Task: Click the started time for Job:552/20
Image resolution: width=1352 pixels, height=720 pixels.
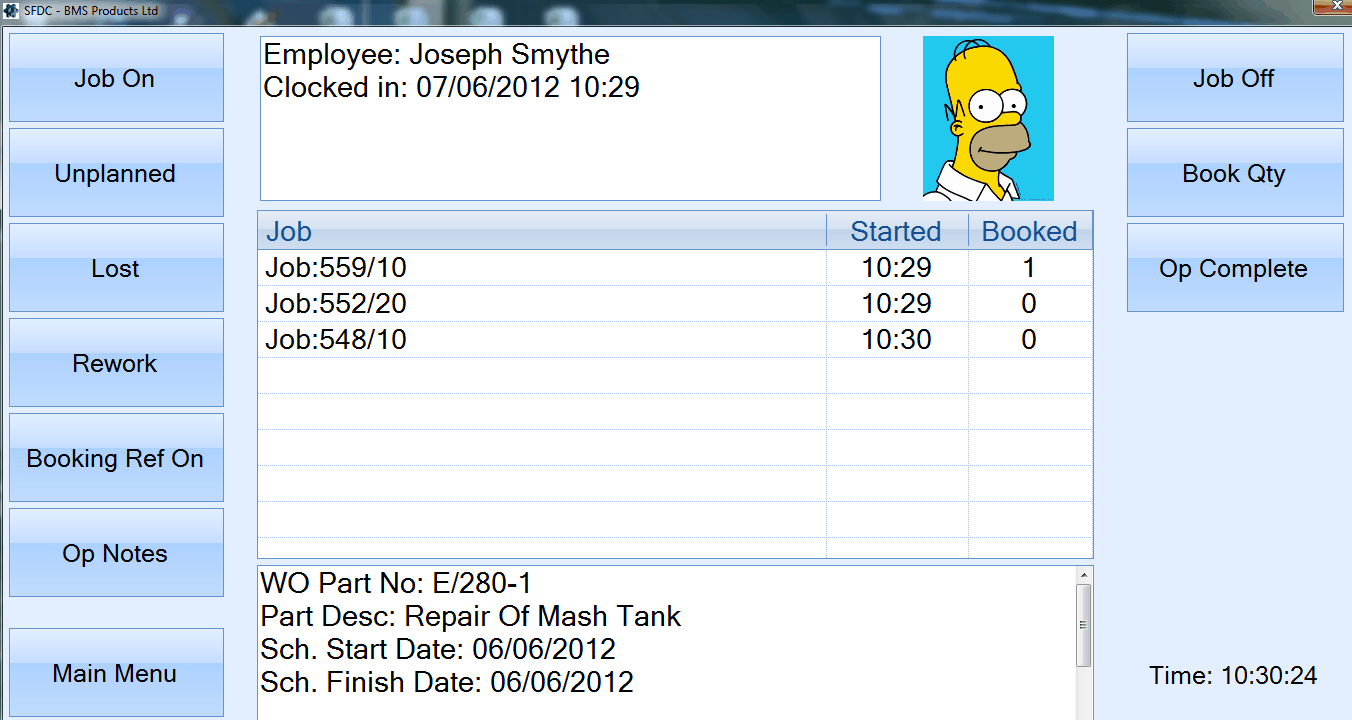Action: coord(897,304)
